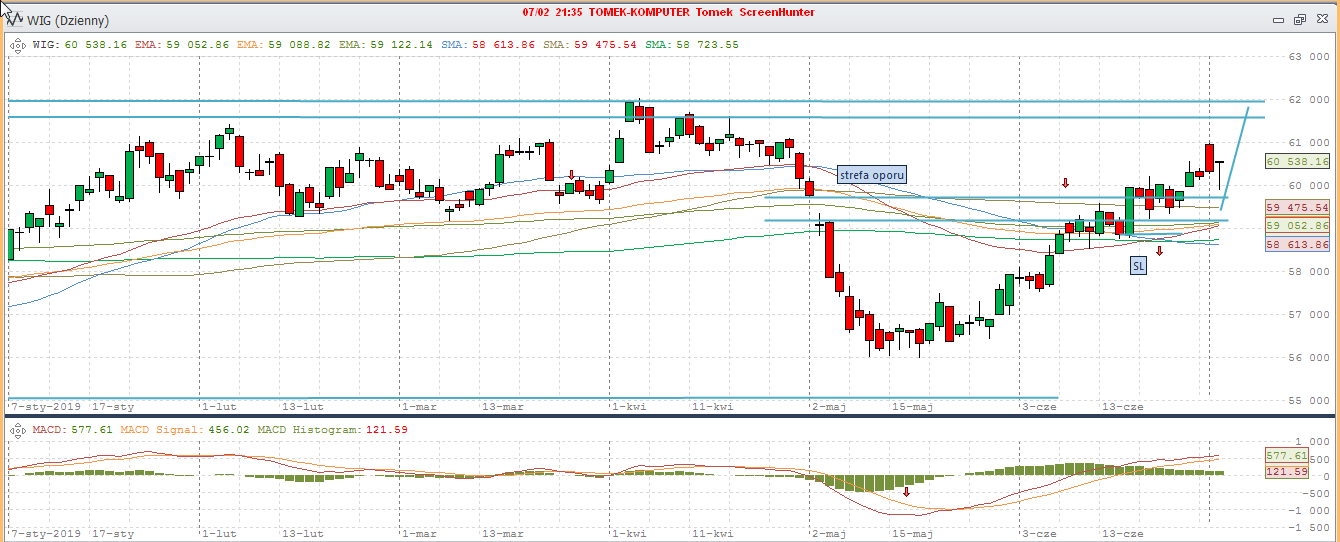This screenshot has width=1340, height=542.
Task: Click the 59 475.54 SMA price tag
Action: [x=1296, y=207]
